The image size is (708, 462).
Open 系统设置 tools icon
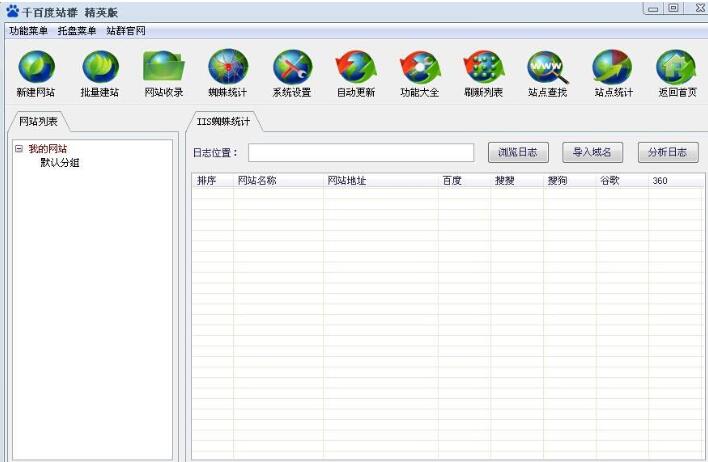(x=292, y=67)
